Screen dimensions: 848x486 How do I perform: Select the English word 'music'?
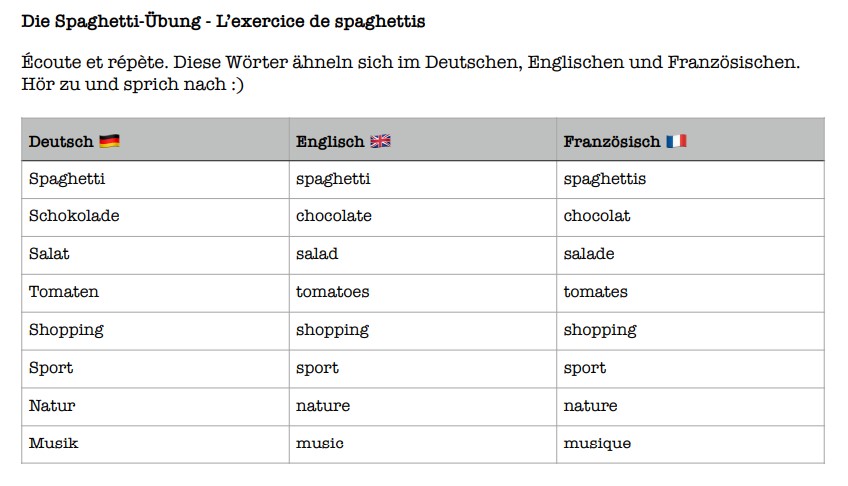(319, 443)
